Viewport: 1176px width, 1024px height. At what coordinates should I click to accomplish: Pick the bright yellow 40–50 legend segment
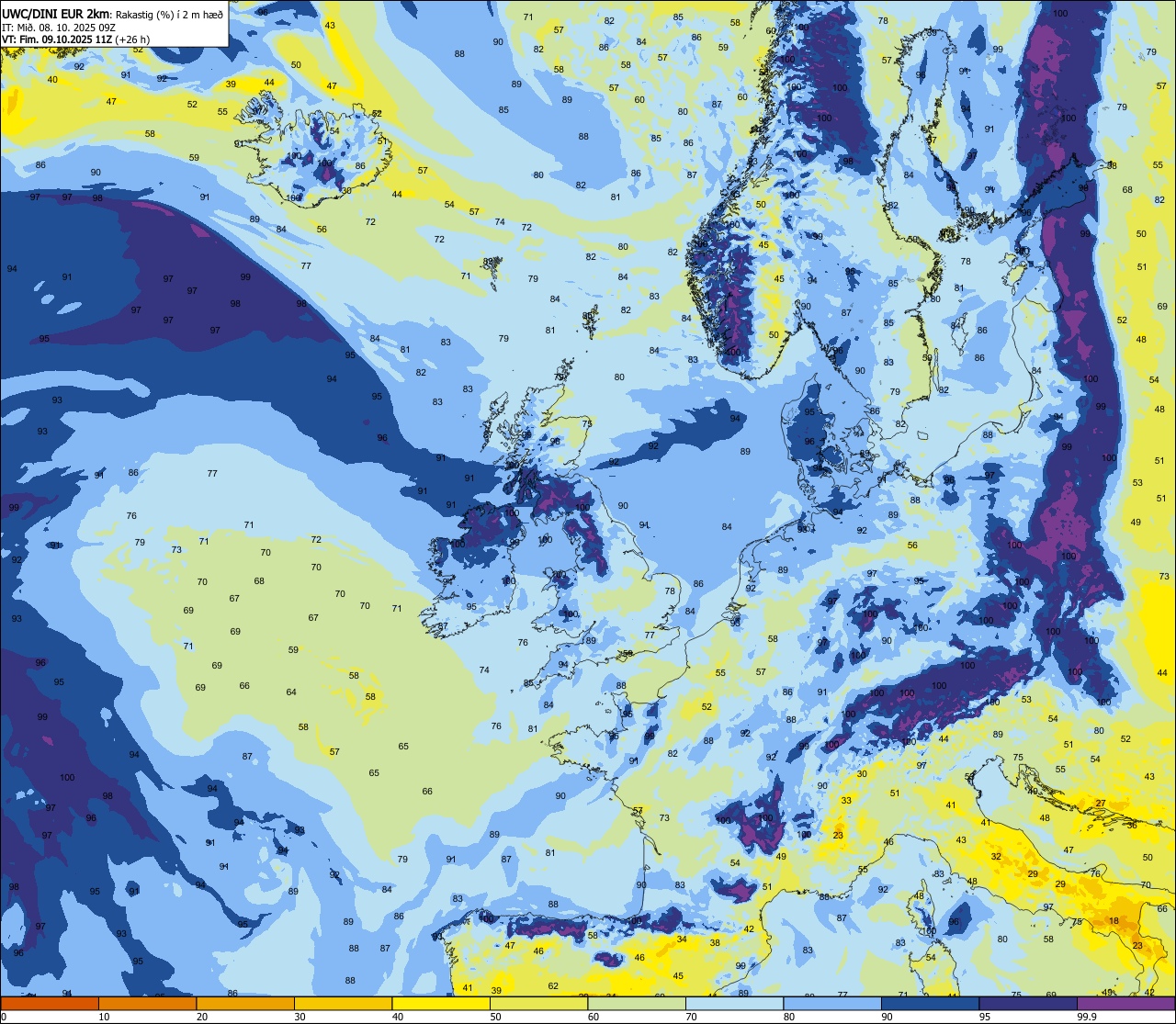point(441,1004)
